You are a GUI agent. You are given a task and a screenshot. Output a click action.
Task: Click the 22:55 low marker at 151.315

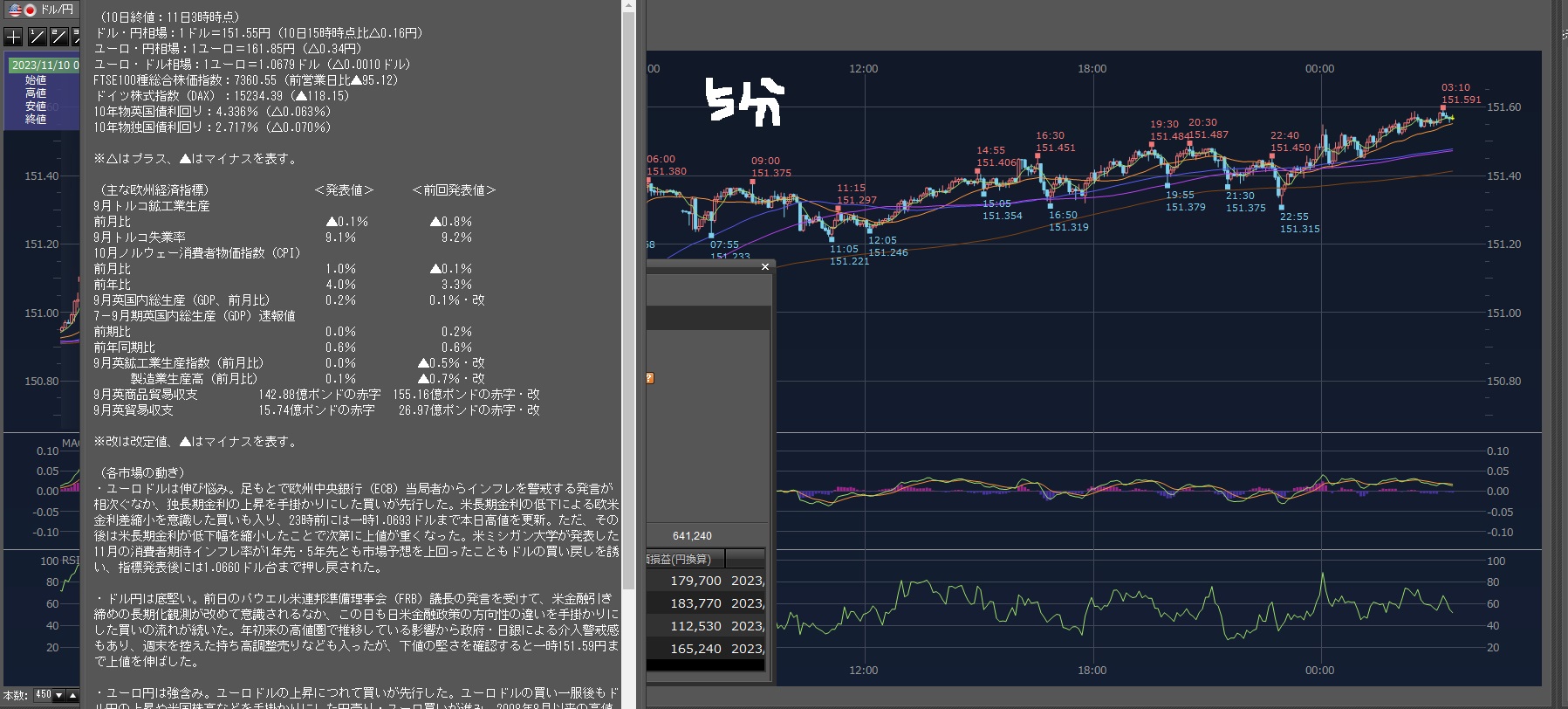pyautogui.click(x=1281, y=206)
